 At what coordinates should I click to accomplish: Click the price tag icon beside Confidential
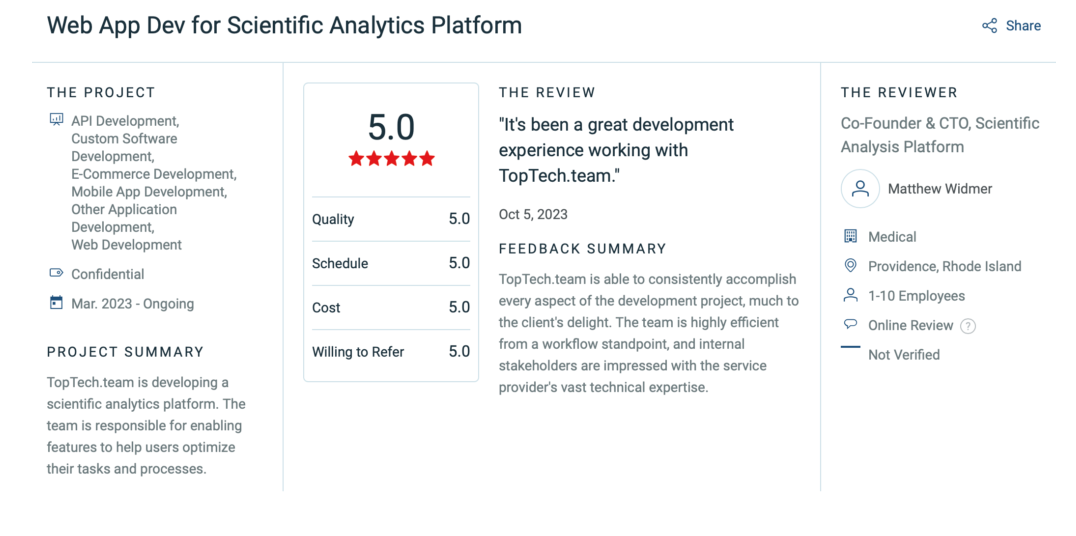coord(56,273)
